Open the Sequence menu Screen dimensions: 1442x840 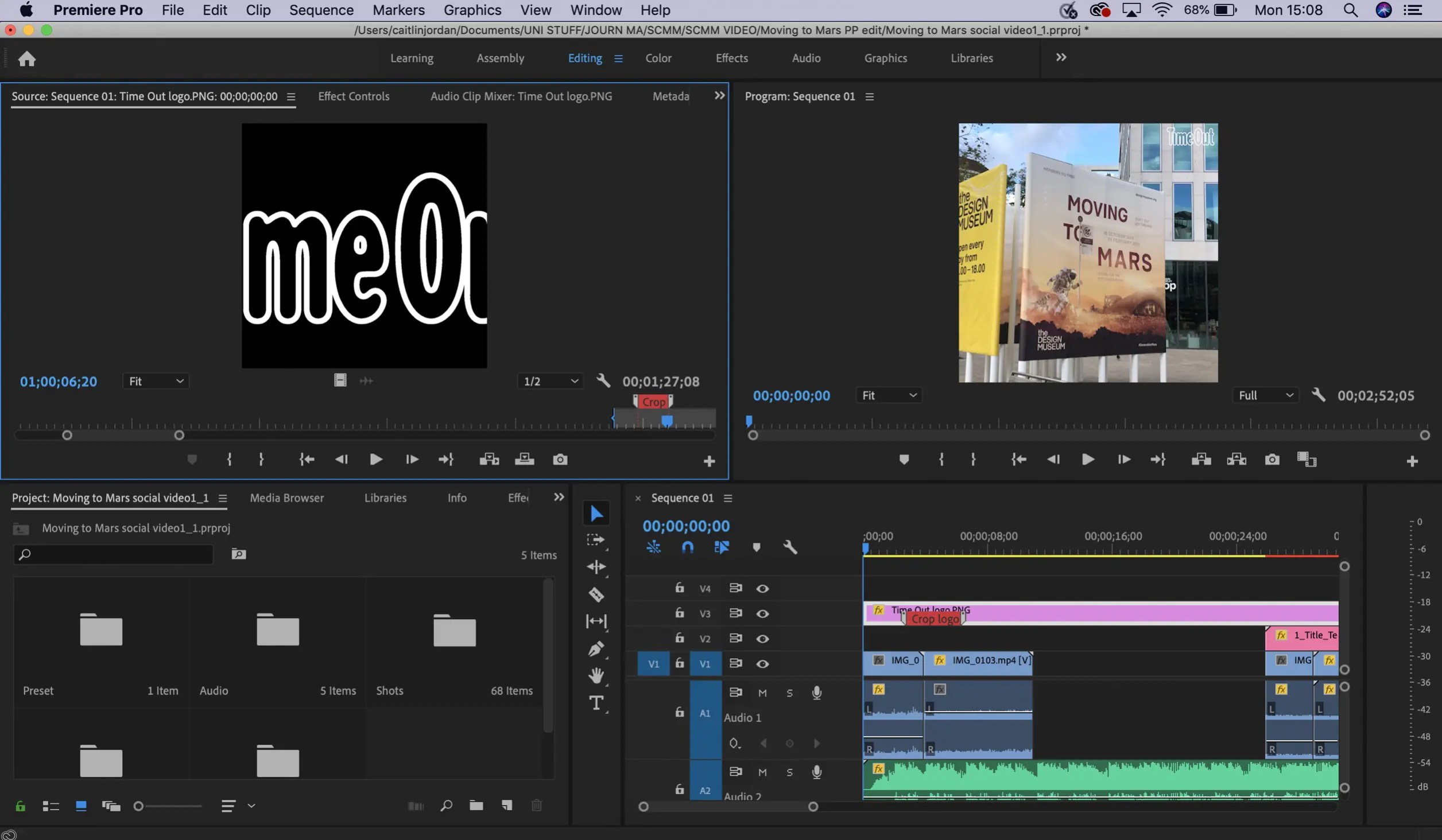pyautogui.click(x=321, y=10)
